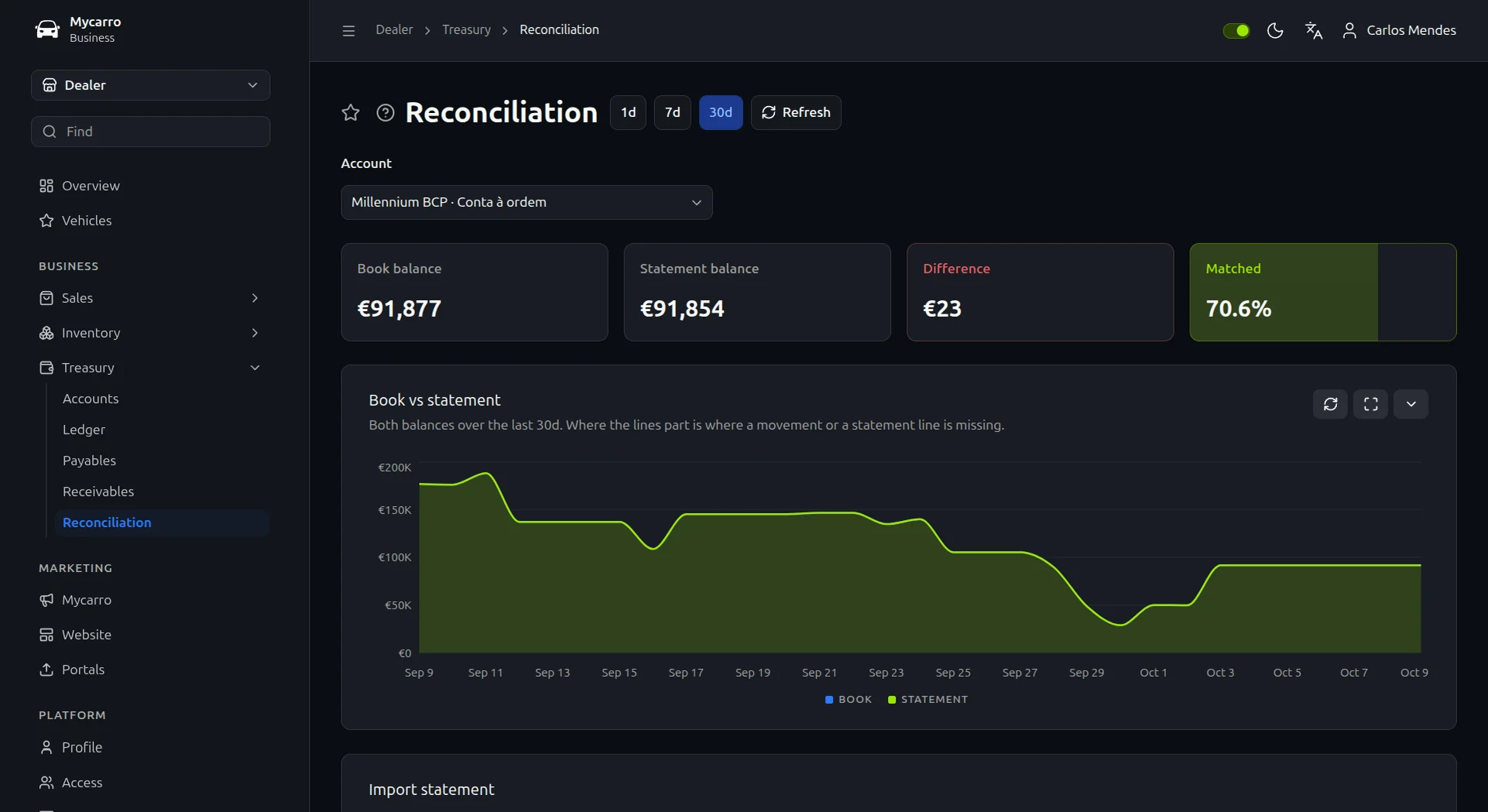Open the Dealer workspace dropdown
Image resolution: width=1488 pixels, height=812 pixels.
point(150,85)
